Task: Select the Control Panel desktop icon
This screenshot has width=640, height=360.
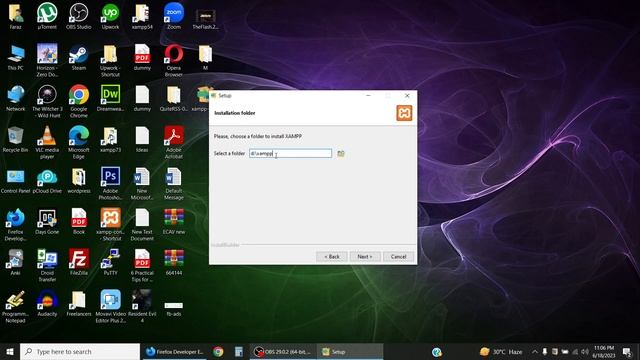Action: pyautogui.click(x=16, y=180)
